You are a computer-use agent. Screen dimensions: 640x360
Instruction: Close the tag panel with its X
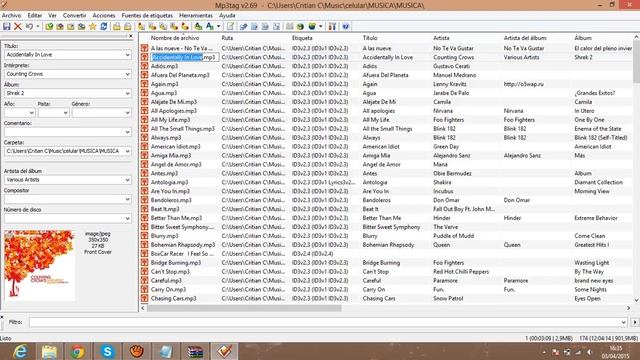click(x=131, y=36)
